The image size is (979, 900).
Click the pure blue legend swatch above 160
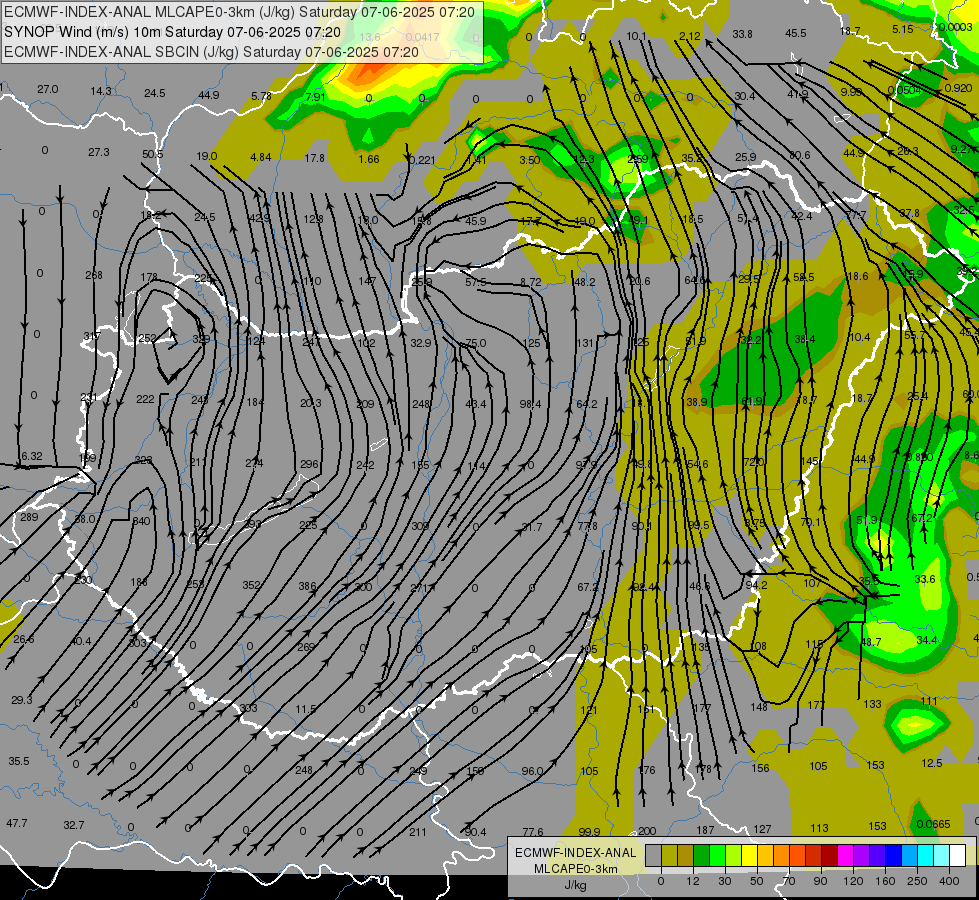[893, 855]
